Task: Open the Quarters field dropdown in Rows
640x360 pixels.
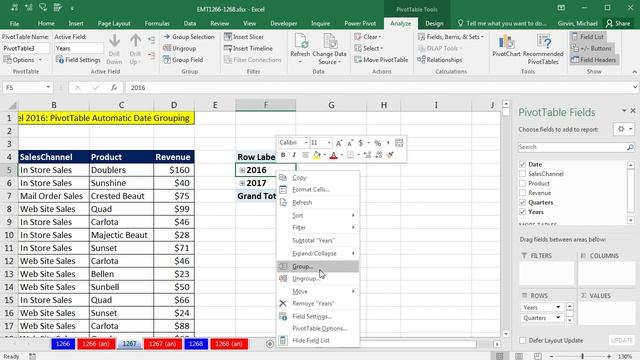Action: pos(558,318)
